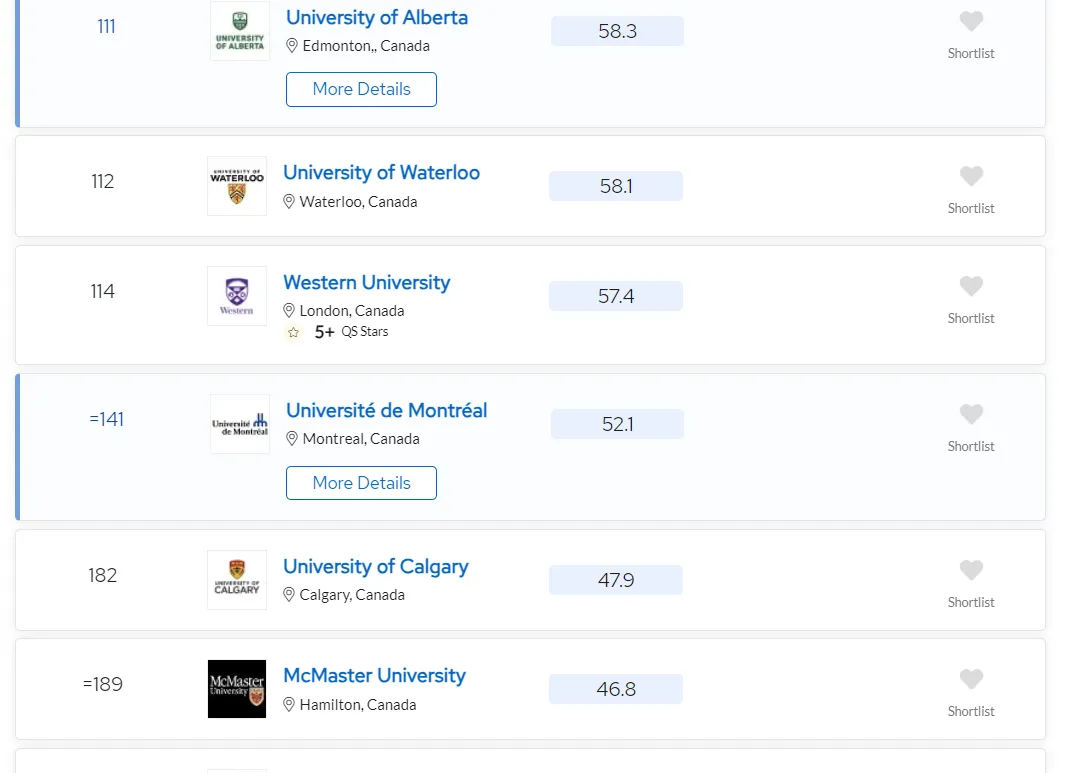
Task: Open More Details for Université de Montréal
Action: (x=361, y=483)
